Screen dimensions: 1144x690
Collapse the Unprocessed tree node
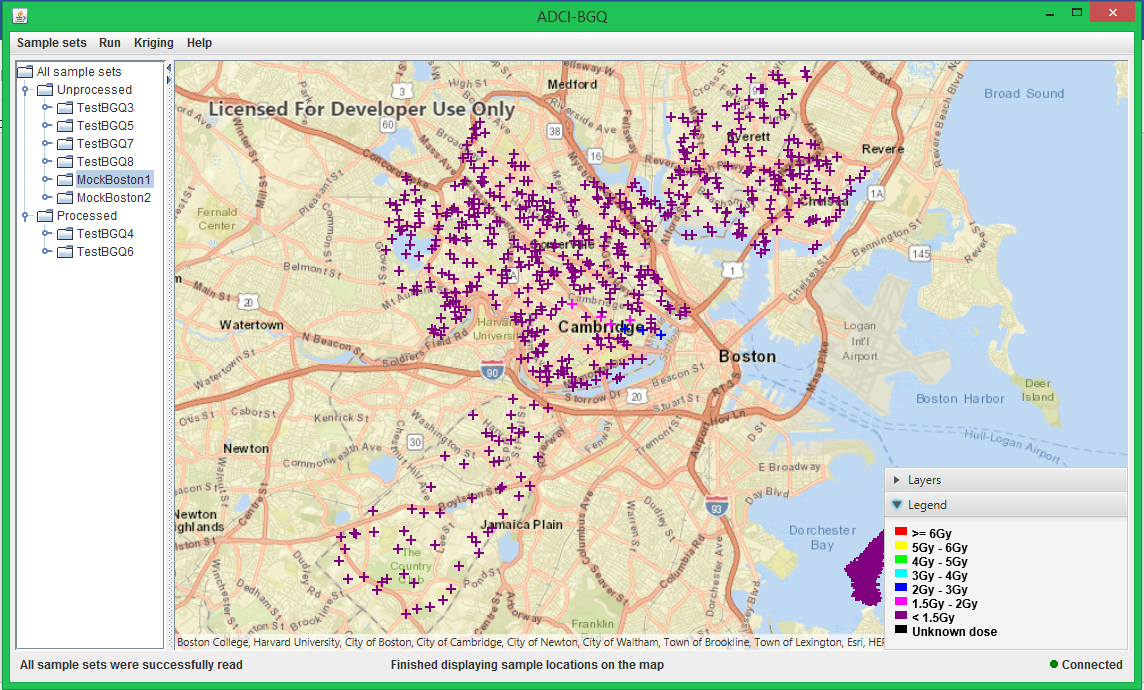point(26,90)
